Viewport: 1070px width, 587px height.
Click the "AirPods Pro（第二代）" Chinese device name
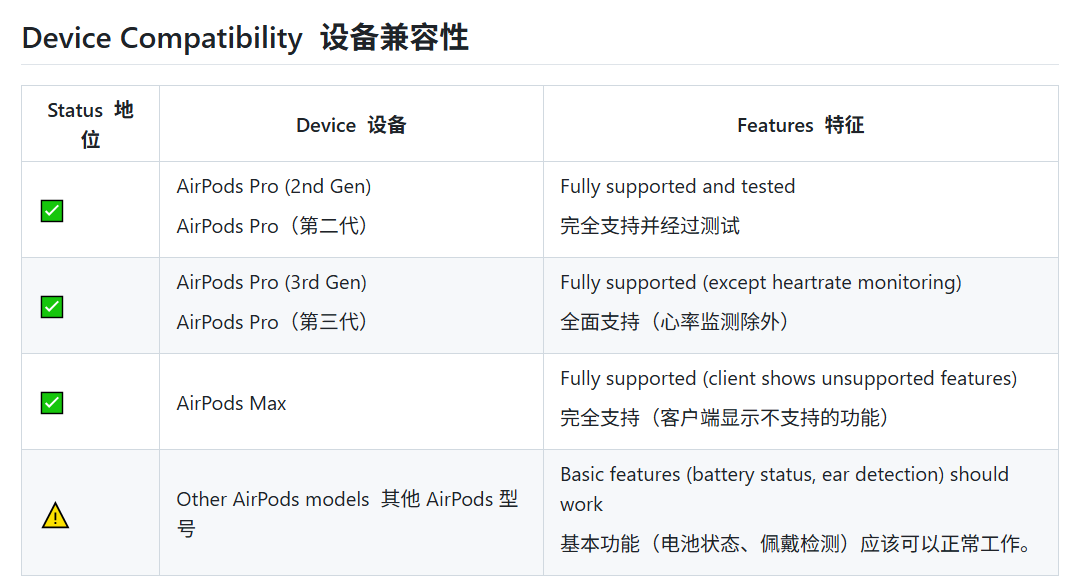pyautogui.click(x=273, y=226)
